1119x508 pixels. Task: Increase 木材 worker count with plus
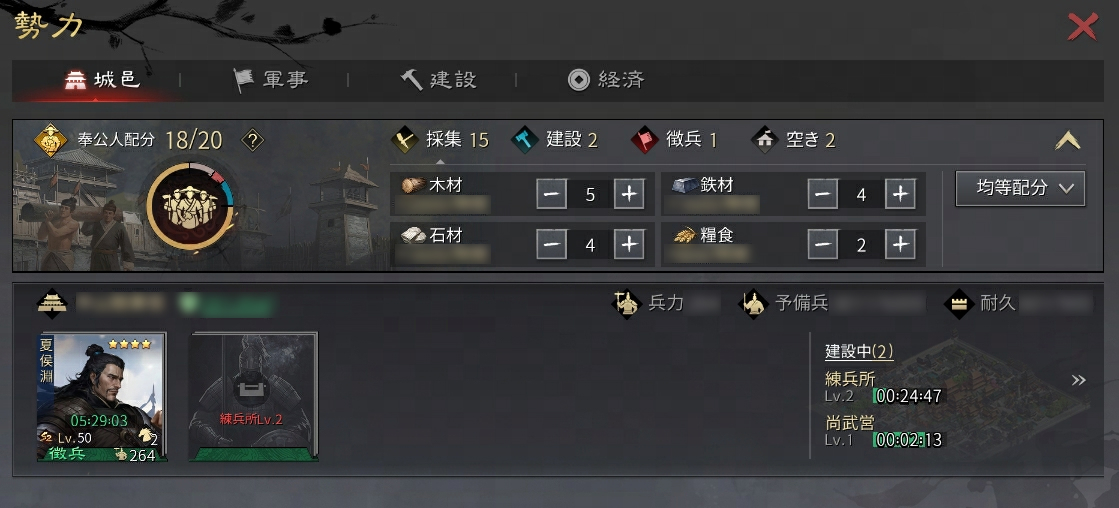click(x=629, y=194)
